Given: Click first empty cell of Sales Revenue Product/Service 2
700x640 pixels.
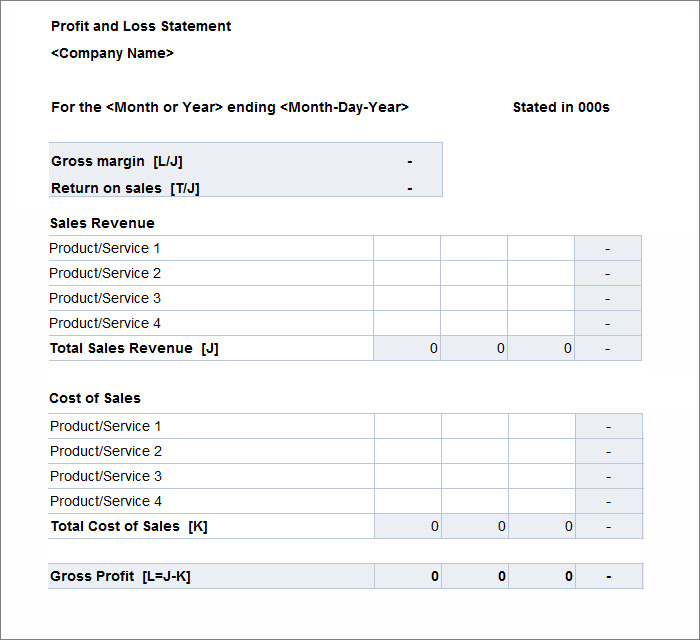Looking at the screenshot, I should click(x=407, y=273).
